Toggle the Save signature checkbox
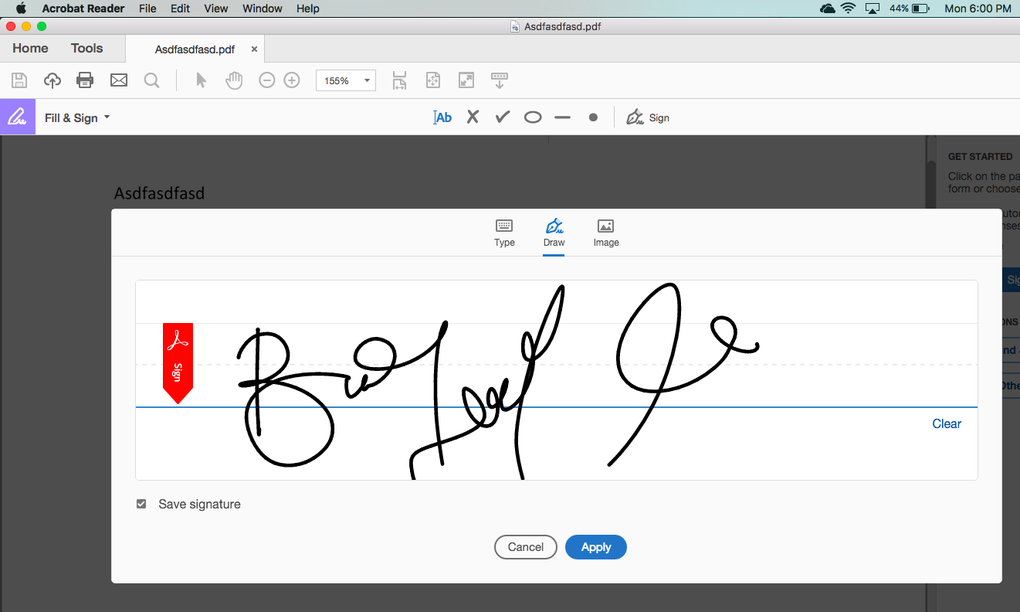The height and width of the screenshot is (612, 1020). (x=141, y=504)
